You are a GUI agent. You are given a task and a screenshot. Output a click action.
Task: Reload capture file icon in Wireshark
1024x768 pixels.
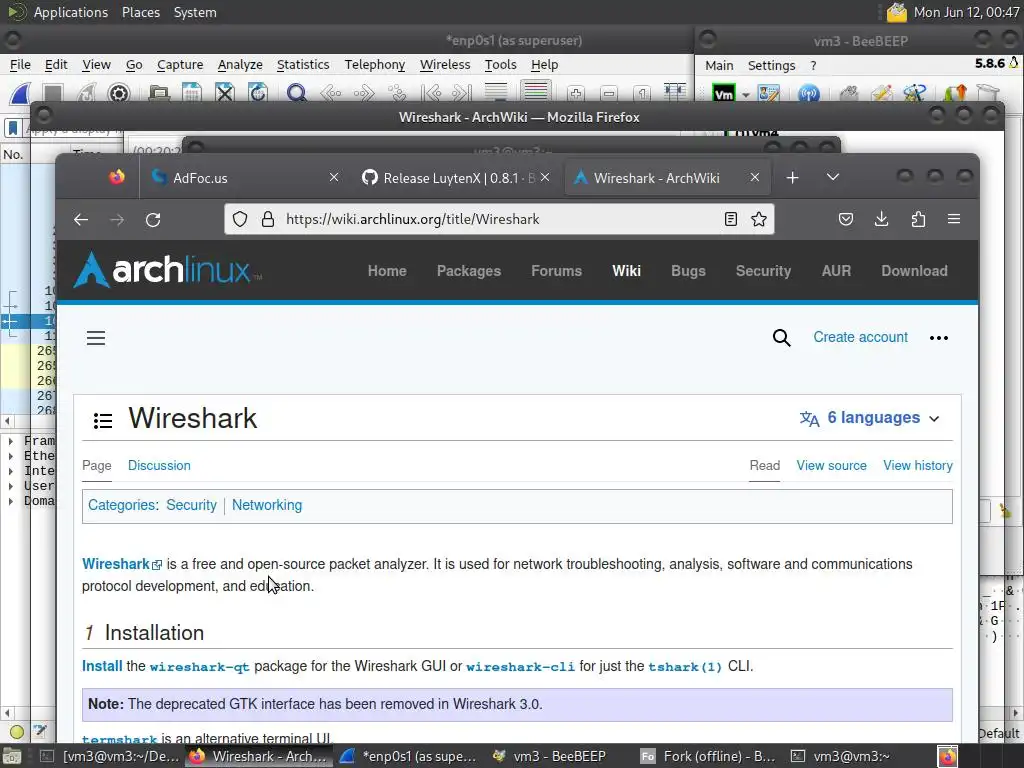(x=258, y=93)
